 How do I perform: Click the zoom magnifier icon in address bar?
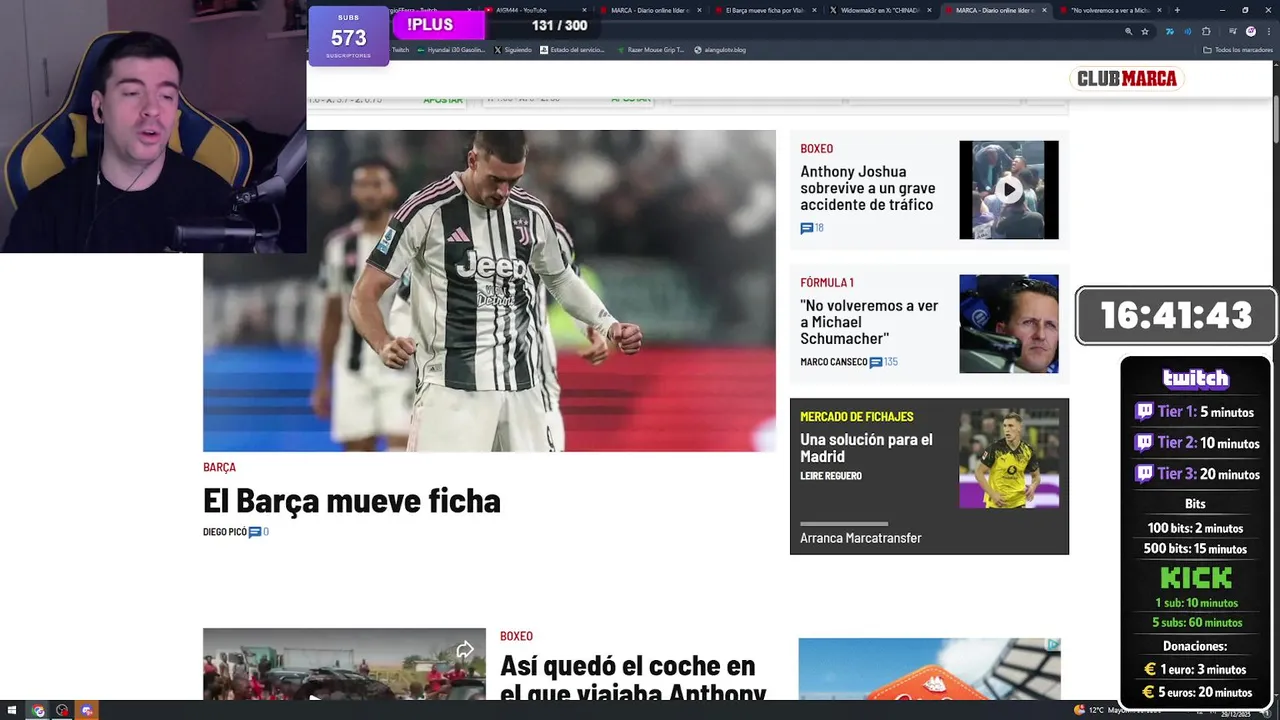click(1129, 31)
